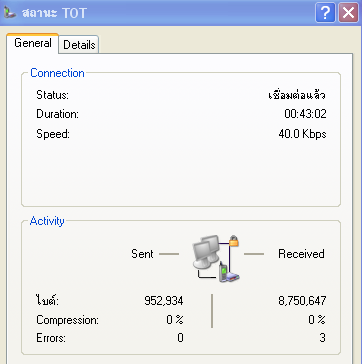Click the Thai connected status text
This screenshot has height=364, width=362.
click(297, 95)
